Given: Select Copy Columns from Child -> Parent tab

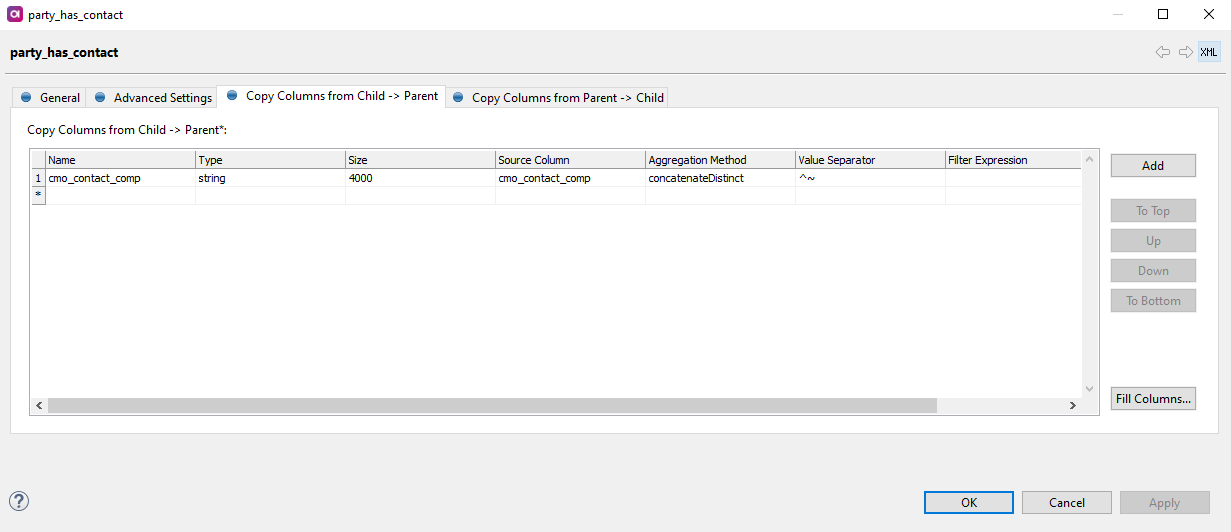Looking at the screenshot, I should pos(332,96).
